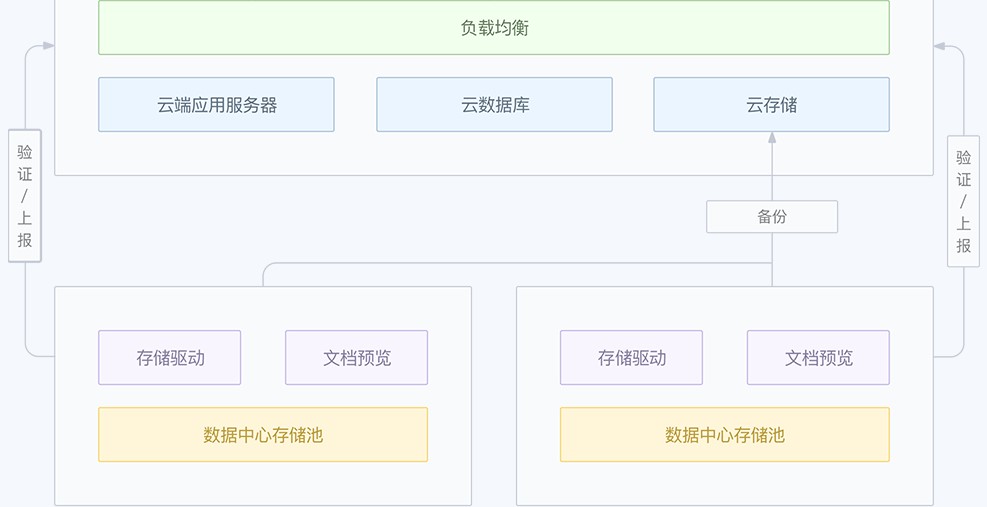Click empty space below left 数据中心存储池
This screenshot has height=507, width=987.
click(x=263, y=483)
